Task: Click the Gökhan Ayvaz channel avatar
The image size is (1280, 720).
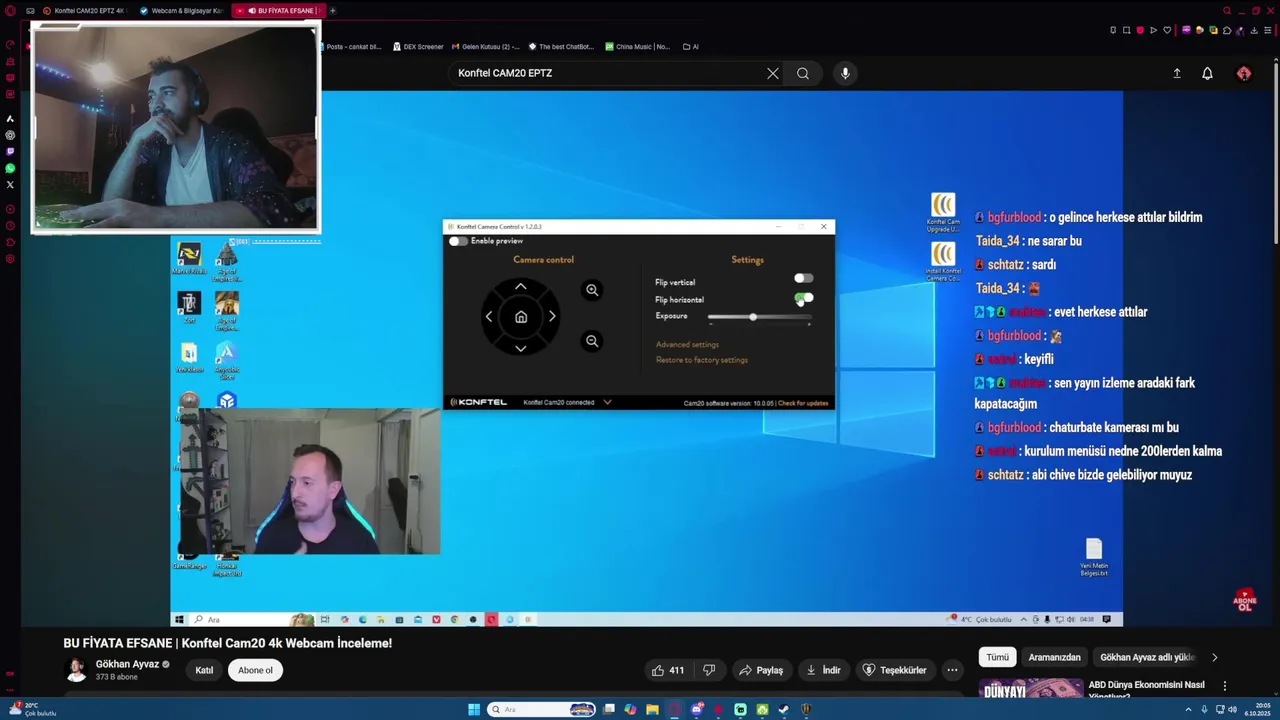Action: 76,669
